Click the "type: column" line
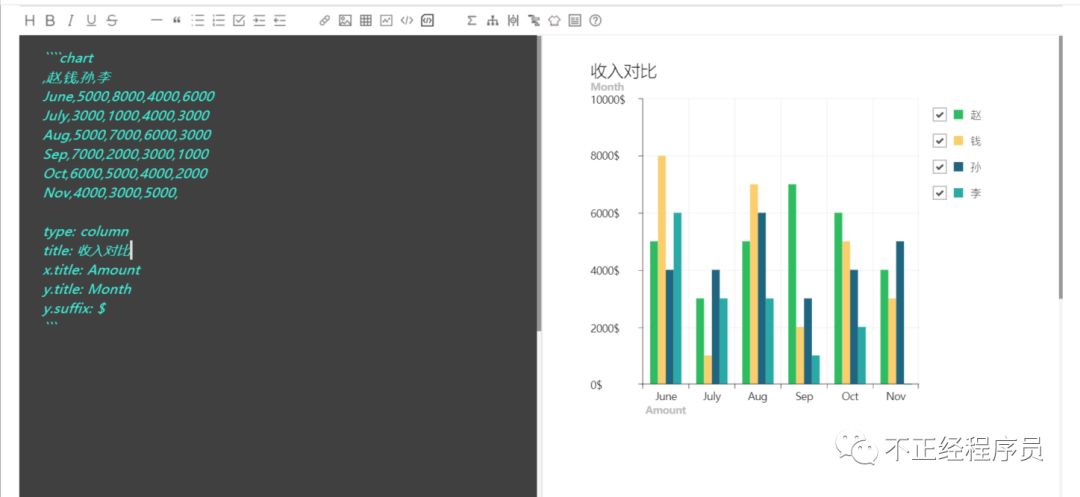The height and width of the screenshot is (497, 1080). pos(86,231)
